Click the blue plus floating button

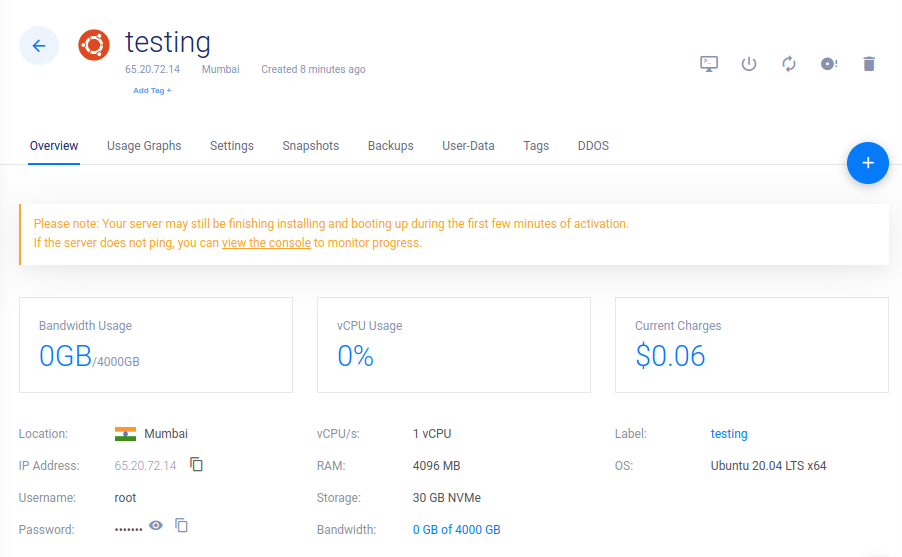(x=867, y=163)
